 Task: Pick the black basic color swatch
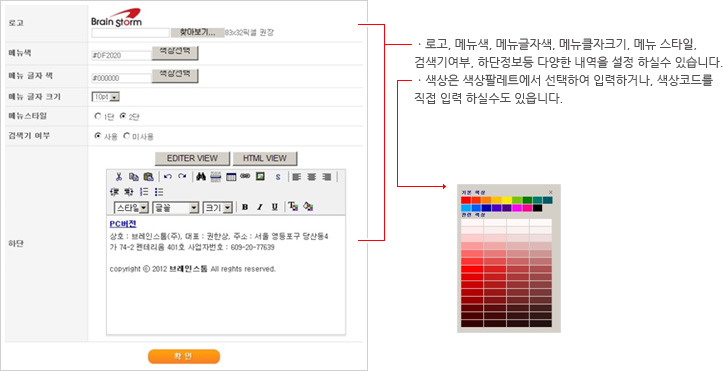click(537, 208)
